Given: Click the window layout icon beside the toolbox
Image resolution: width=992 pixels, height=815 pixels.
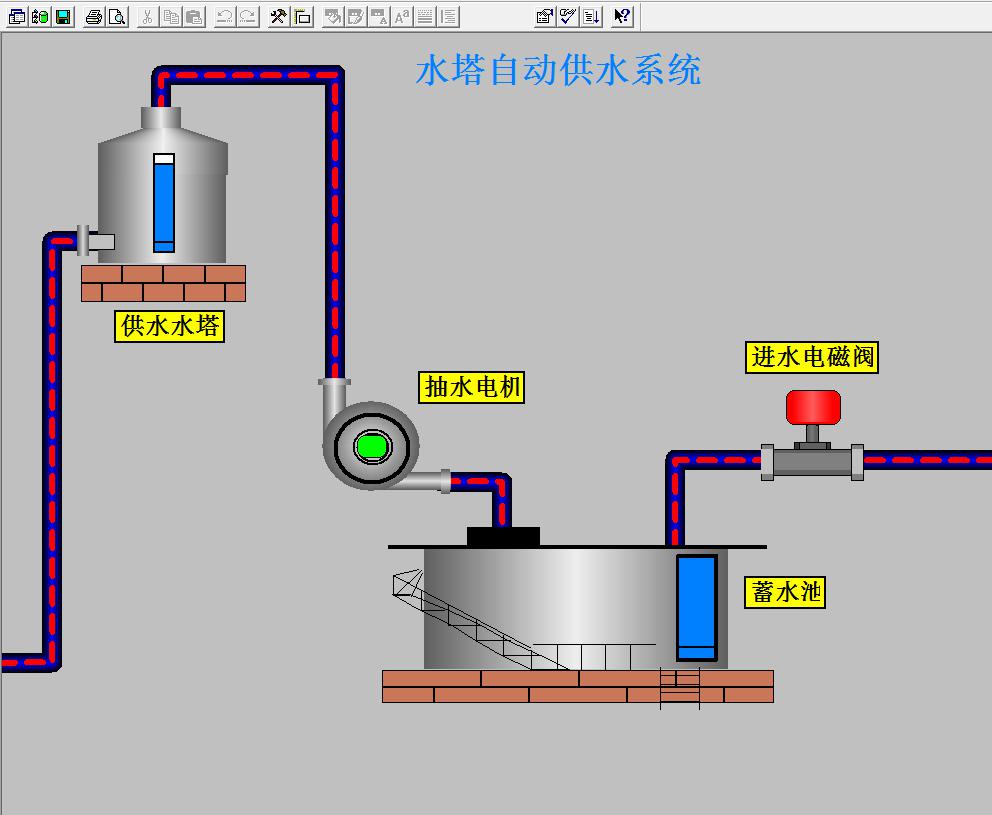Looking at the screenshot, I should [x=302, y=16].
